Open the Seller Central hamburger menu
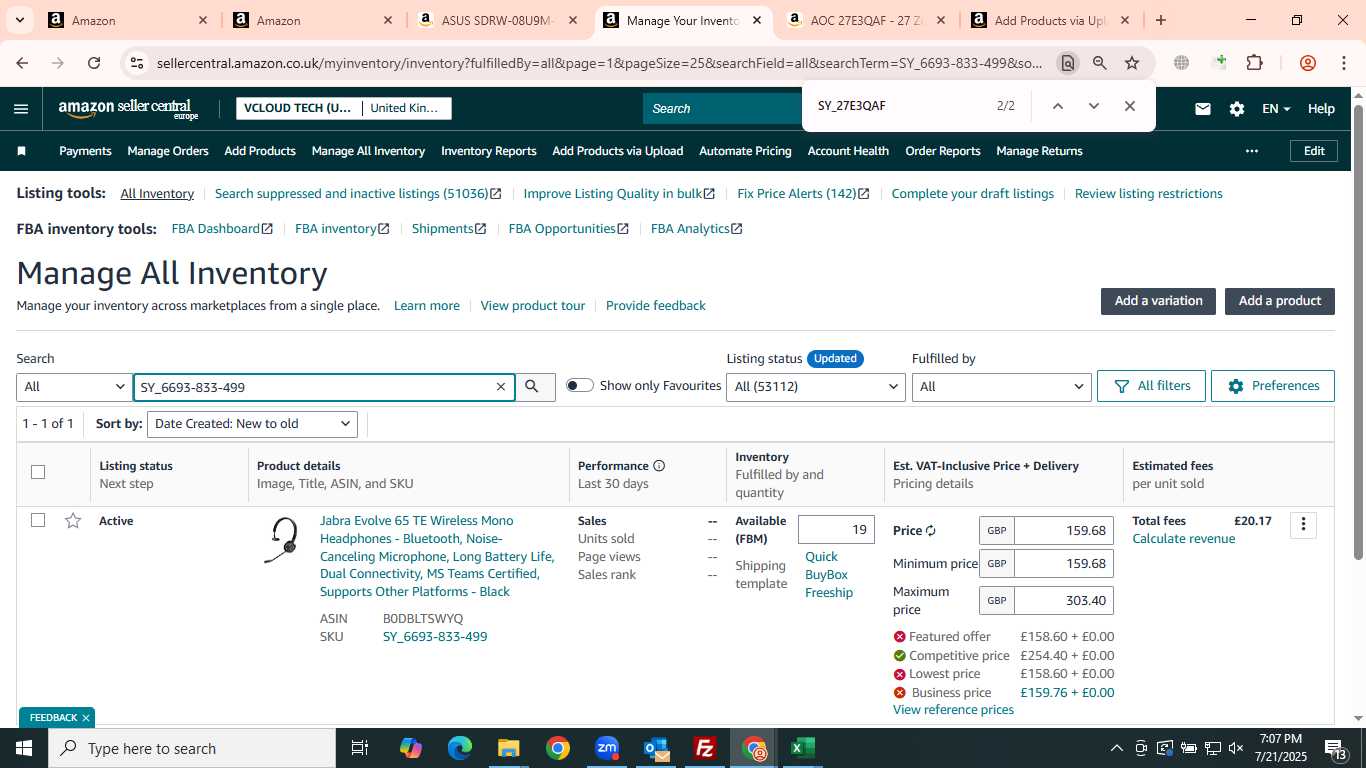Viewport: 1366px width, 768px height. (21, 109)
